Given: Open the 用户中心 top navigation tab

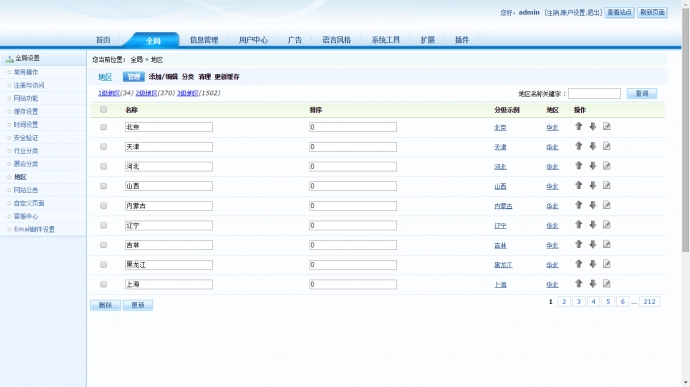Looking at the screenshot, I should tap(253, 40).
